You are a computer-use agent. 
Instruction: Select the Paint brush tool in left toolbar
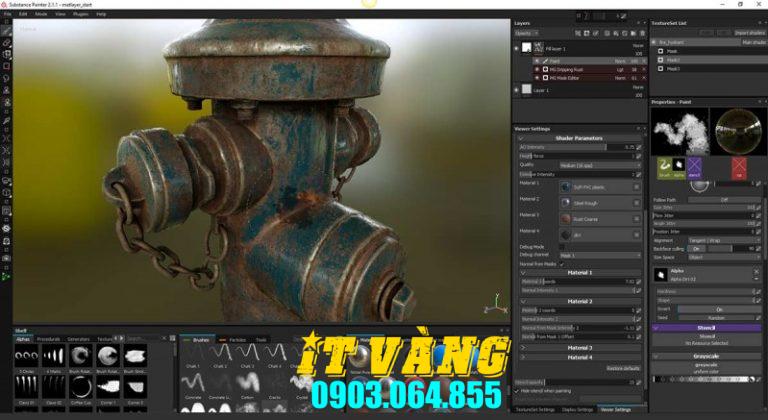(x=6, y=31)
